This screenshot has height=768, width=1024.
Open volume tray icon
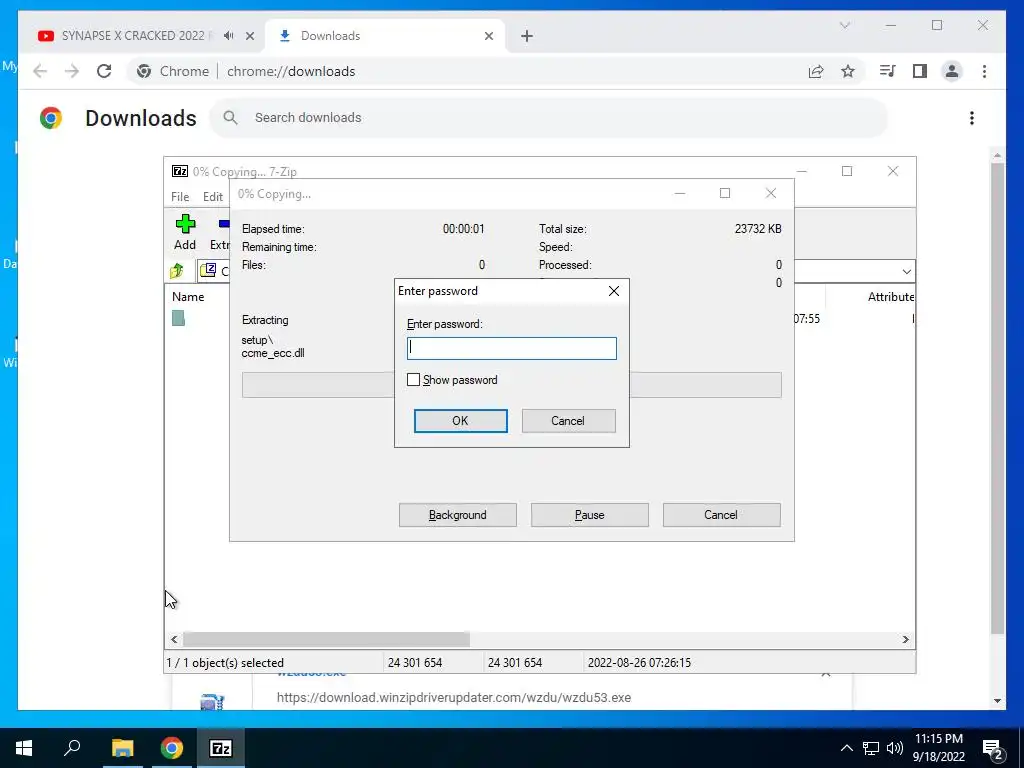[x=895, y=748]
